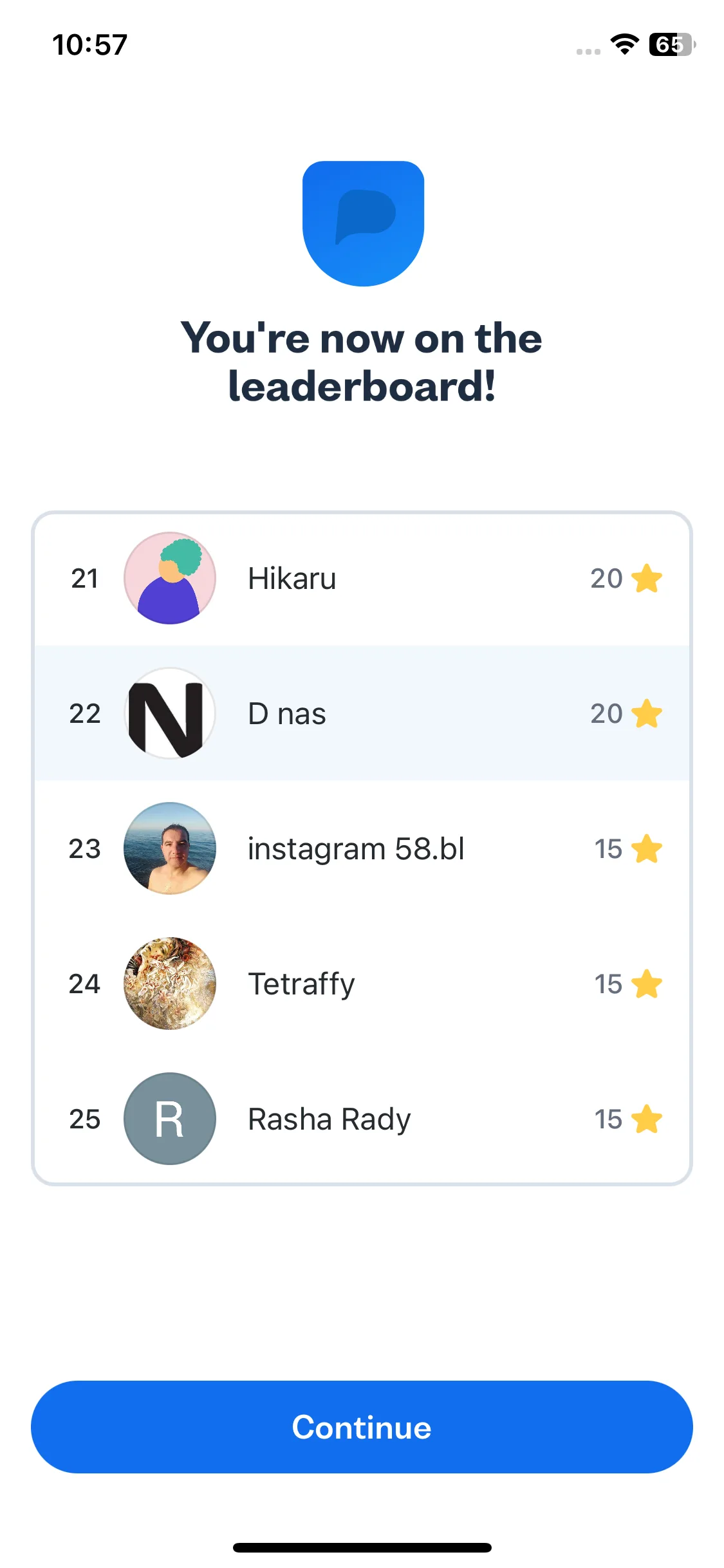Image resolution: width=724 pixels, height=1568 pixels.
Task: Tap instagram 58.bl's profile photo
Action: tap(170, 848)
